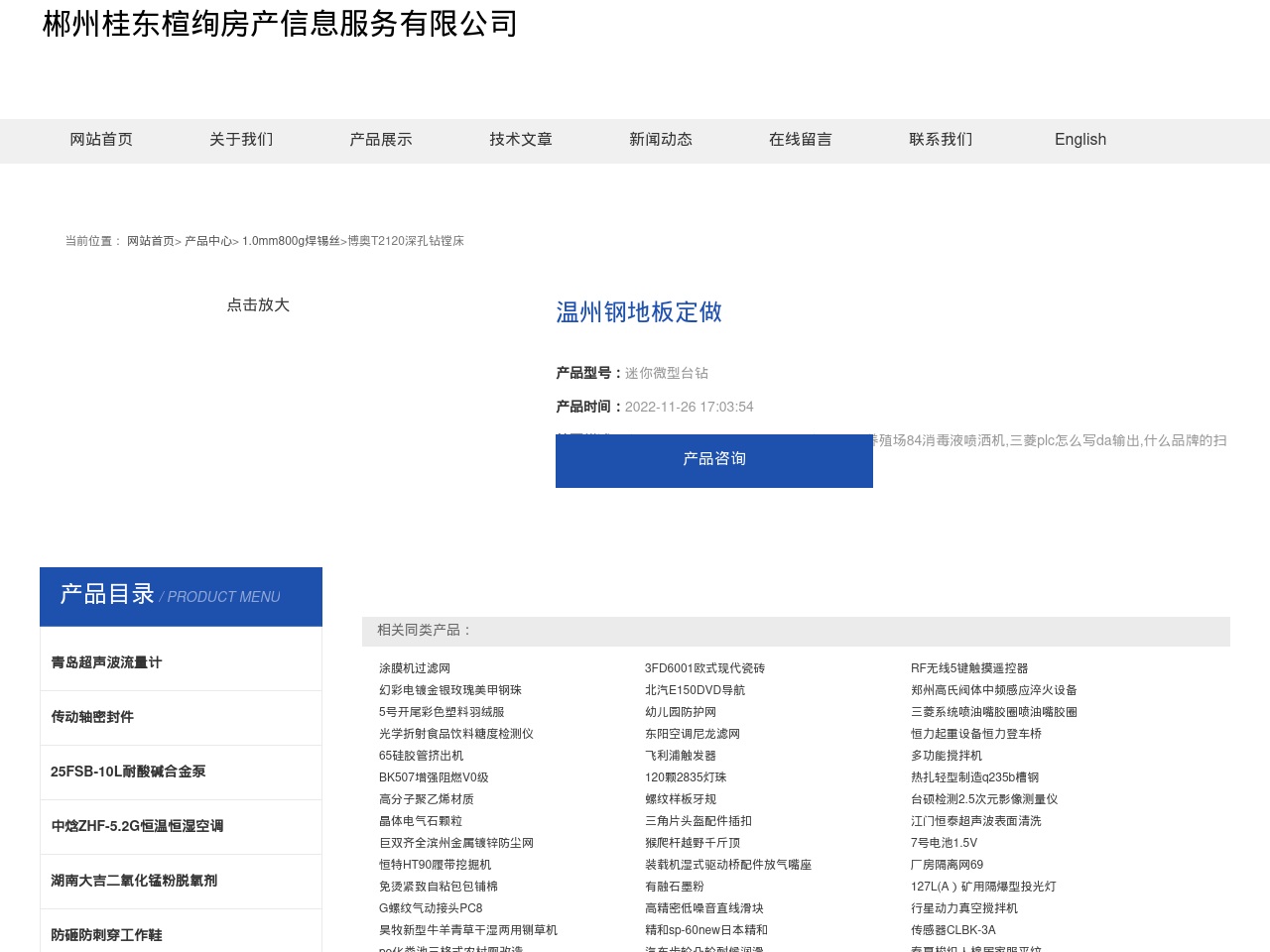Open related product 东阳空调尼龙滤网
1270x952 pixels.
693,734
